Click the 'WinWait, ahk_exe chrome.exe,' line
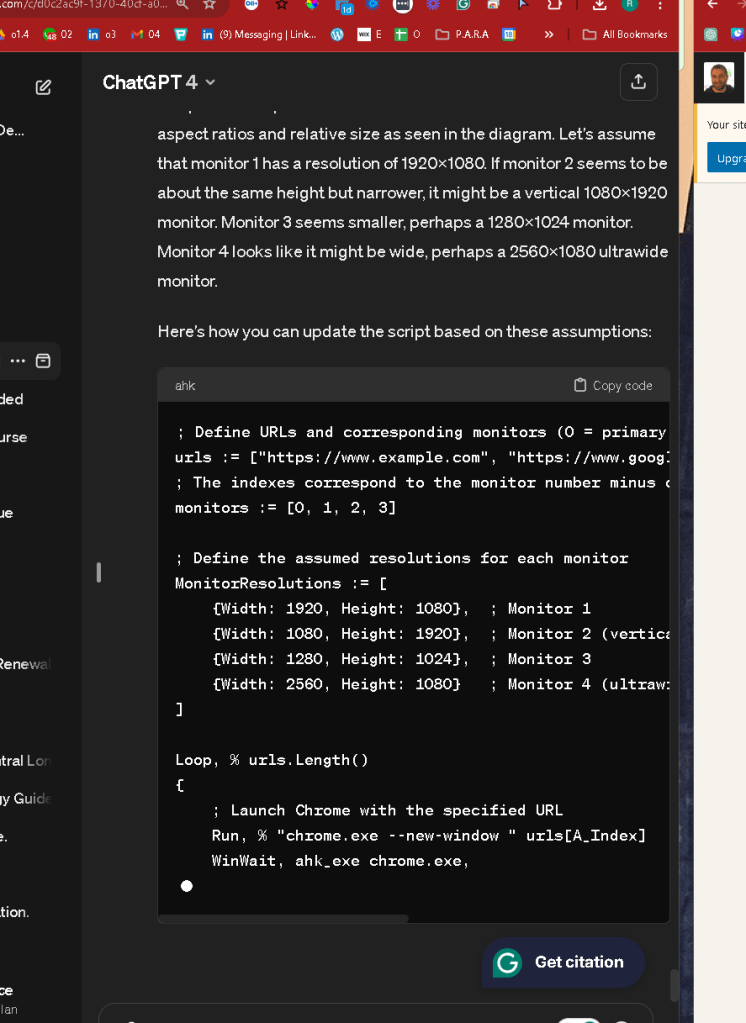The image size is (746, 1023). tap(340, 861)
